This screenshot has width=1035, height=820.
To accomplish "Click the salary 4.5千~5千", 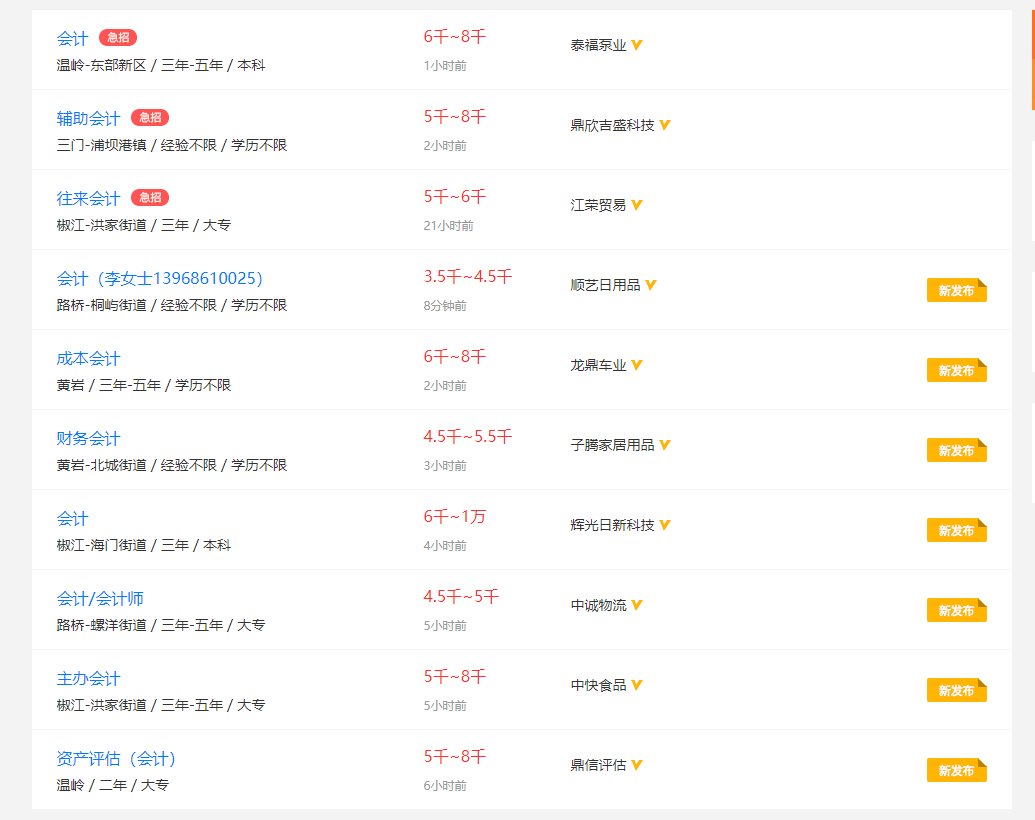I will (461, 596).
